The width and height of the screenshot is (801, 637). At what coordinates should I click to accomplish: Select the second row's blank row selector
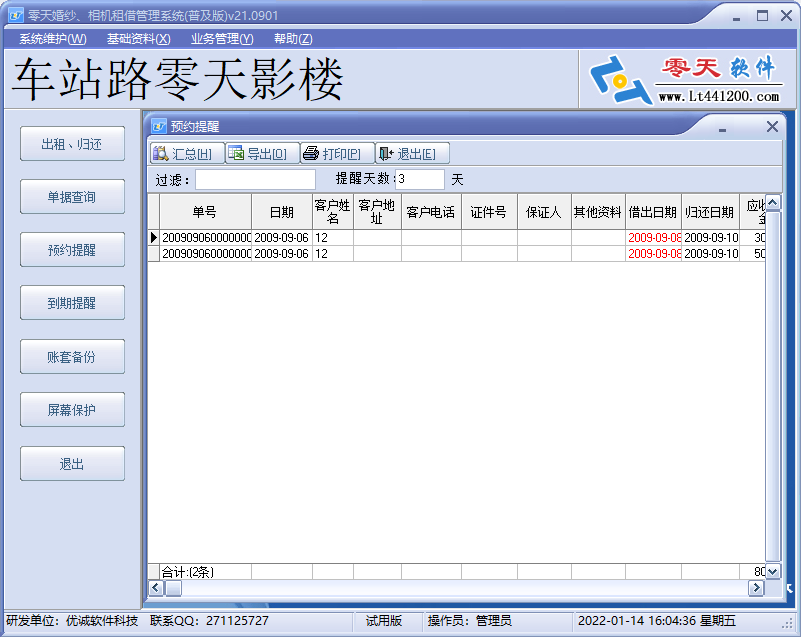click(x=154, y=253)
